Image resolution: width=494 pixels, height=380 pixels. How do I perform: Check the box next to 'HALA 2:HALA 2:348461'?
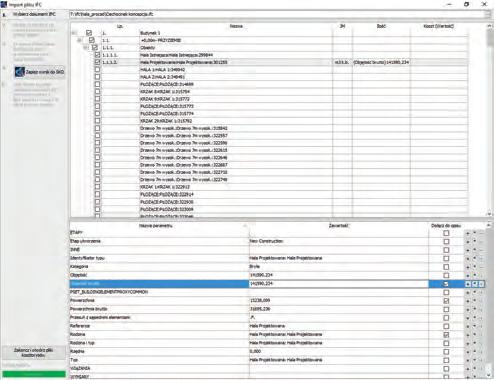pos(97,77)
